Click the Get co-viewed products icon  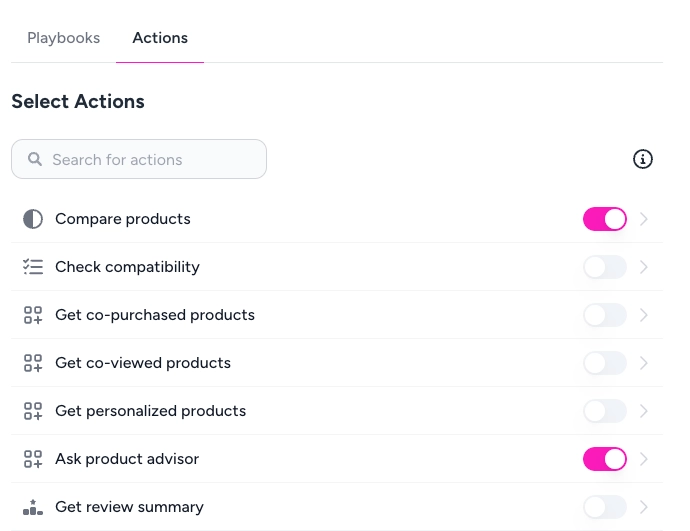coord(33,363)
